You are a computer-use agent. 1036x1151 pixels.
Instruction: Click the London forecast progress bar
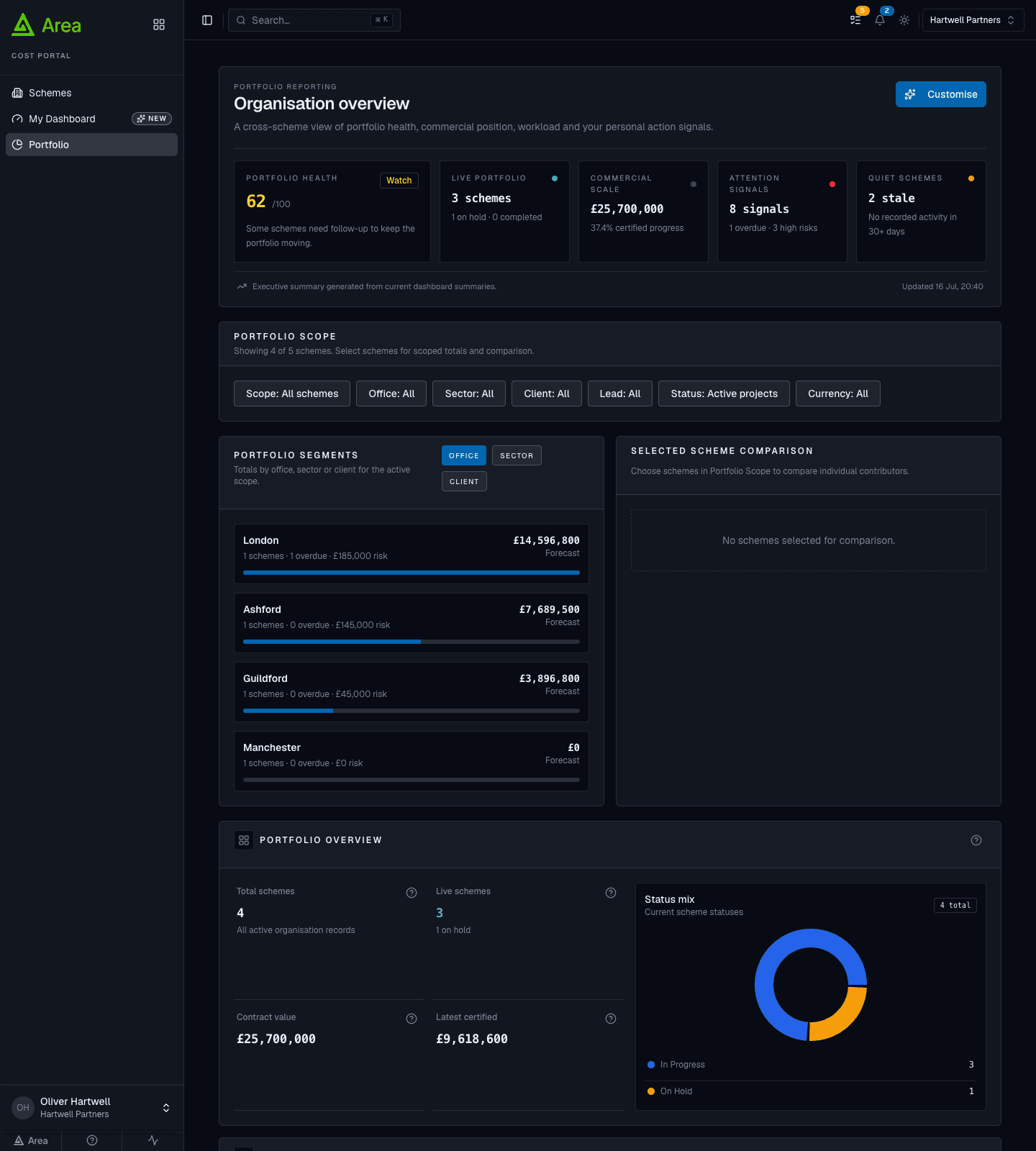point(412,573)
